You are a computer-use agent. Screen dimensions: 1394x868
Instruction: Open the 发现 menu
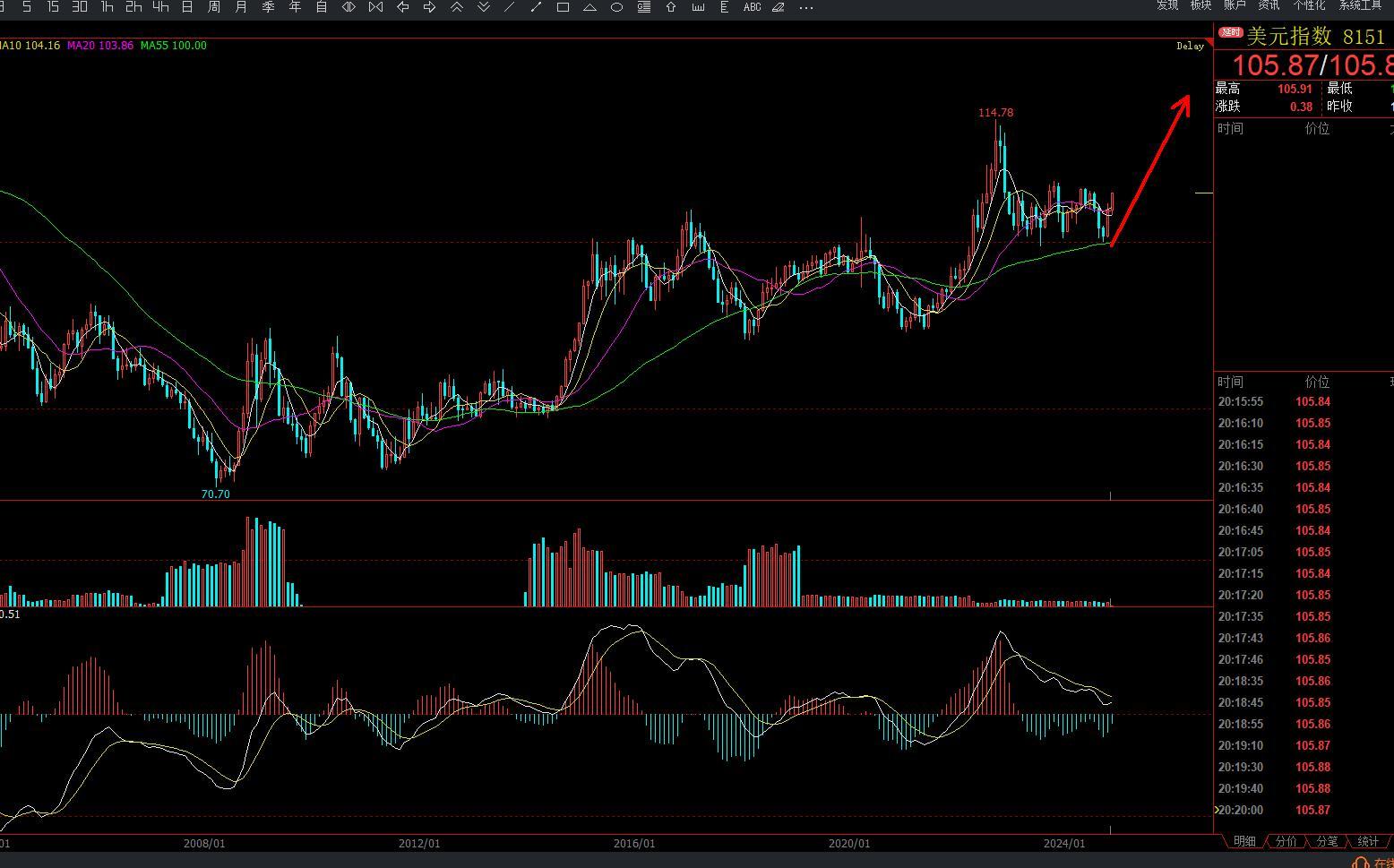[1167, 5]
